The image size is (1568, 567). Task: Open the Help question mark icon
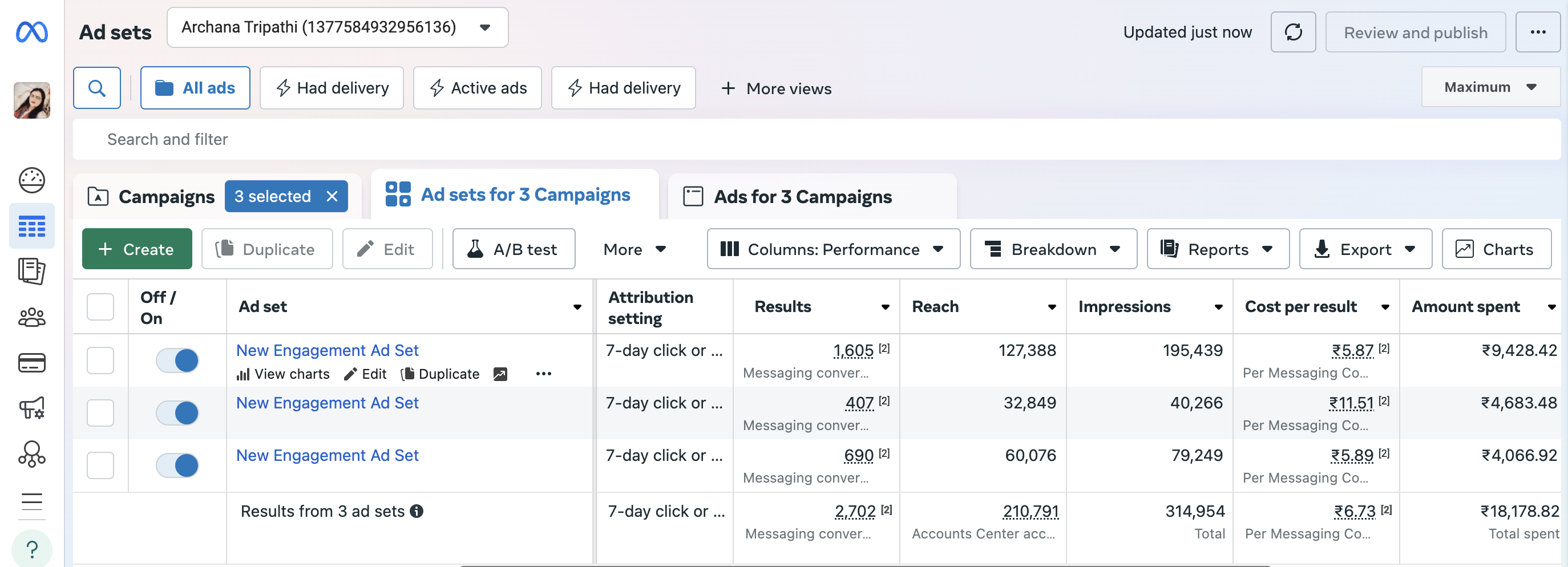pyautogui.click(x=31, y=549)
